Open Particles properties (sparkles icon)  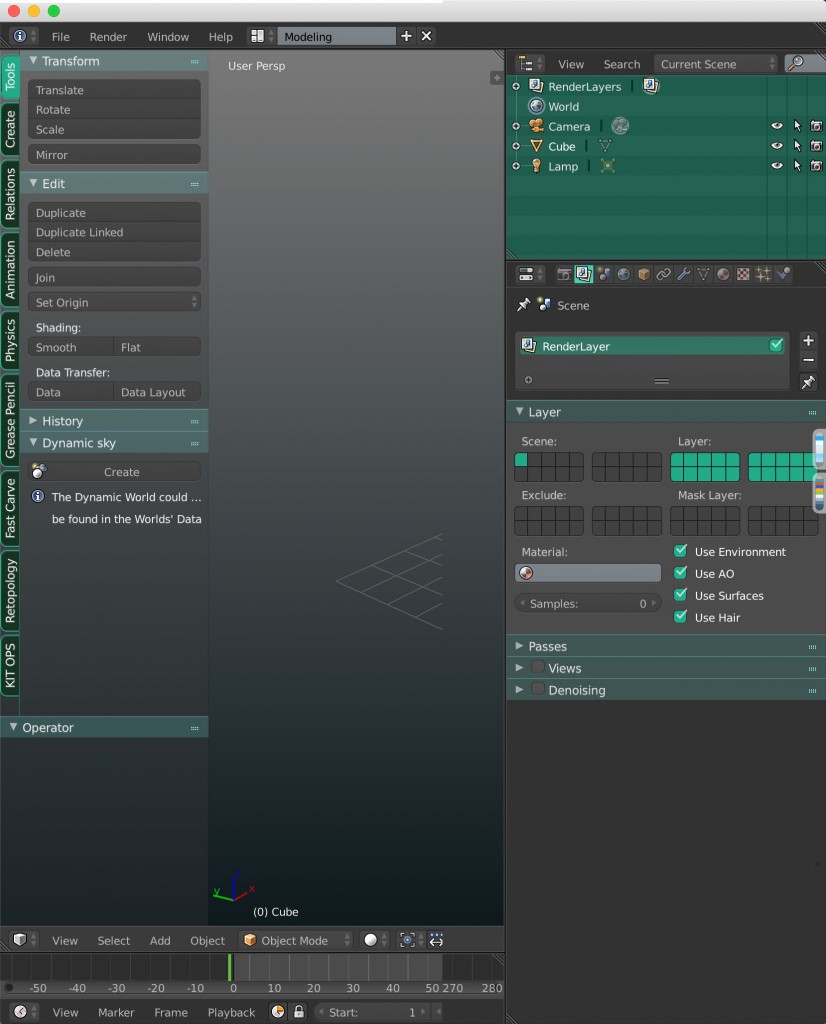point(763,273)
